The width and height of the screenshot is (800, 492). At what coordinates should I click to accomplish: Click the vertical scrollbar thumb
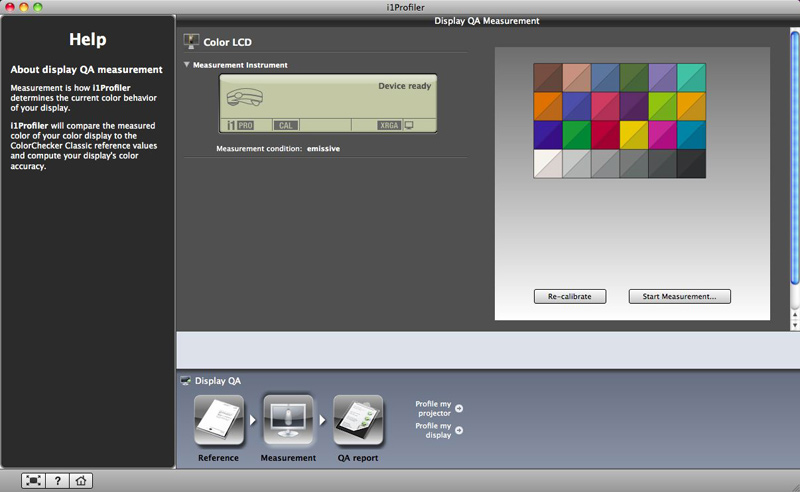tap(795, 156)
